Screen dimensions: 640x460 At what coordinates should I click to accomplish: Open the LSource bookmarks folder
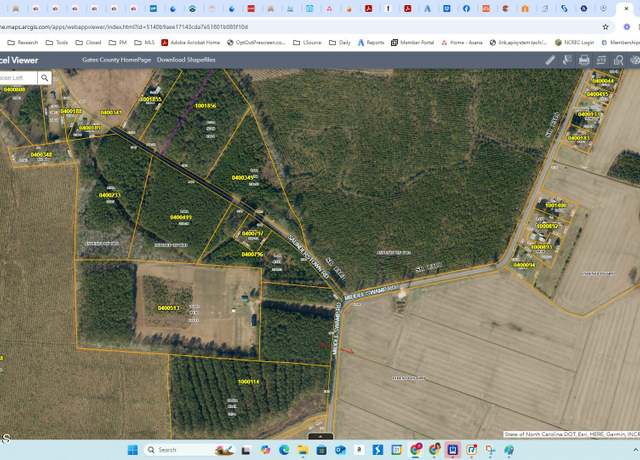coord(307,42)
